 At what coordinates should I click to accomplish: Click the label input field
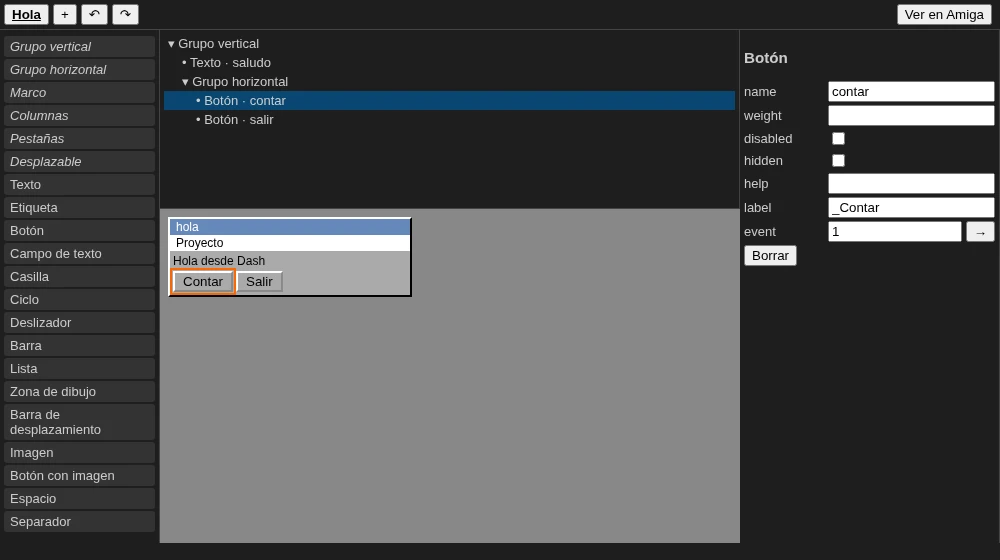[x=911, y=207]
